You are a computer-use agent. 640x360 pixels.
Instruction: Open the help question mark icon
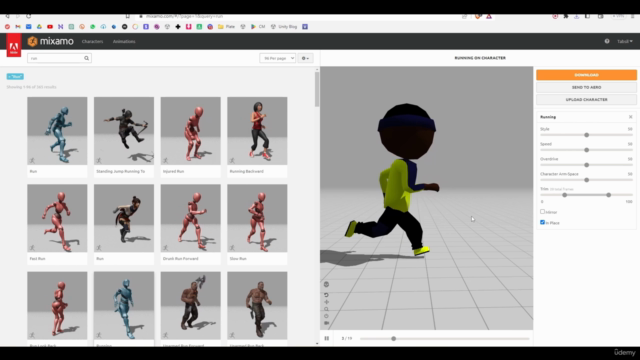point(607,41)
